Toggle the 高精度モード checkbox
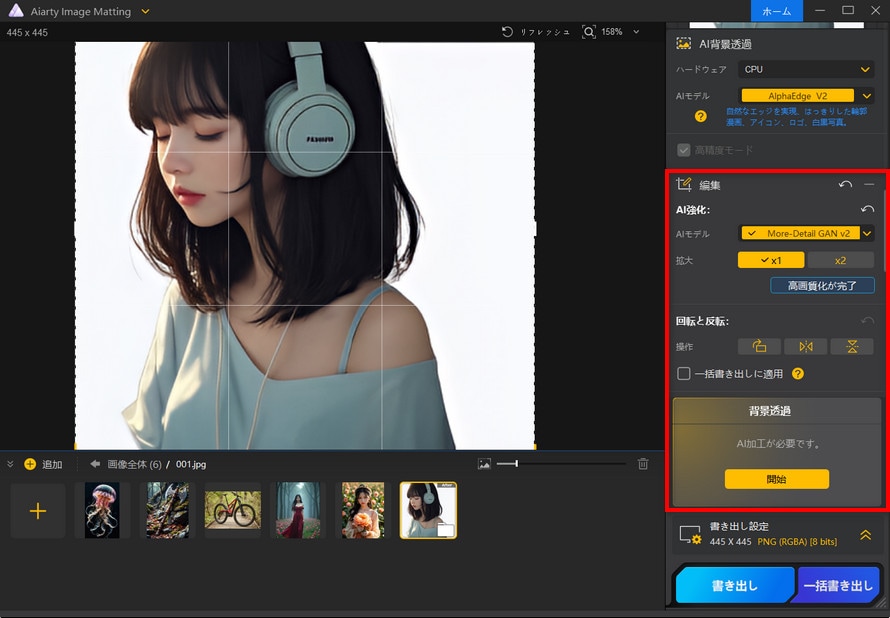Viewport: 890px width, 618px height. [683, 150]
